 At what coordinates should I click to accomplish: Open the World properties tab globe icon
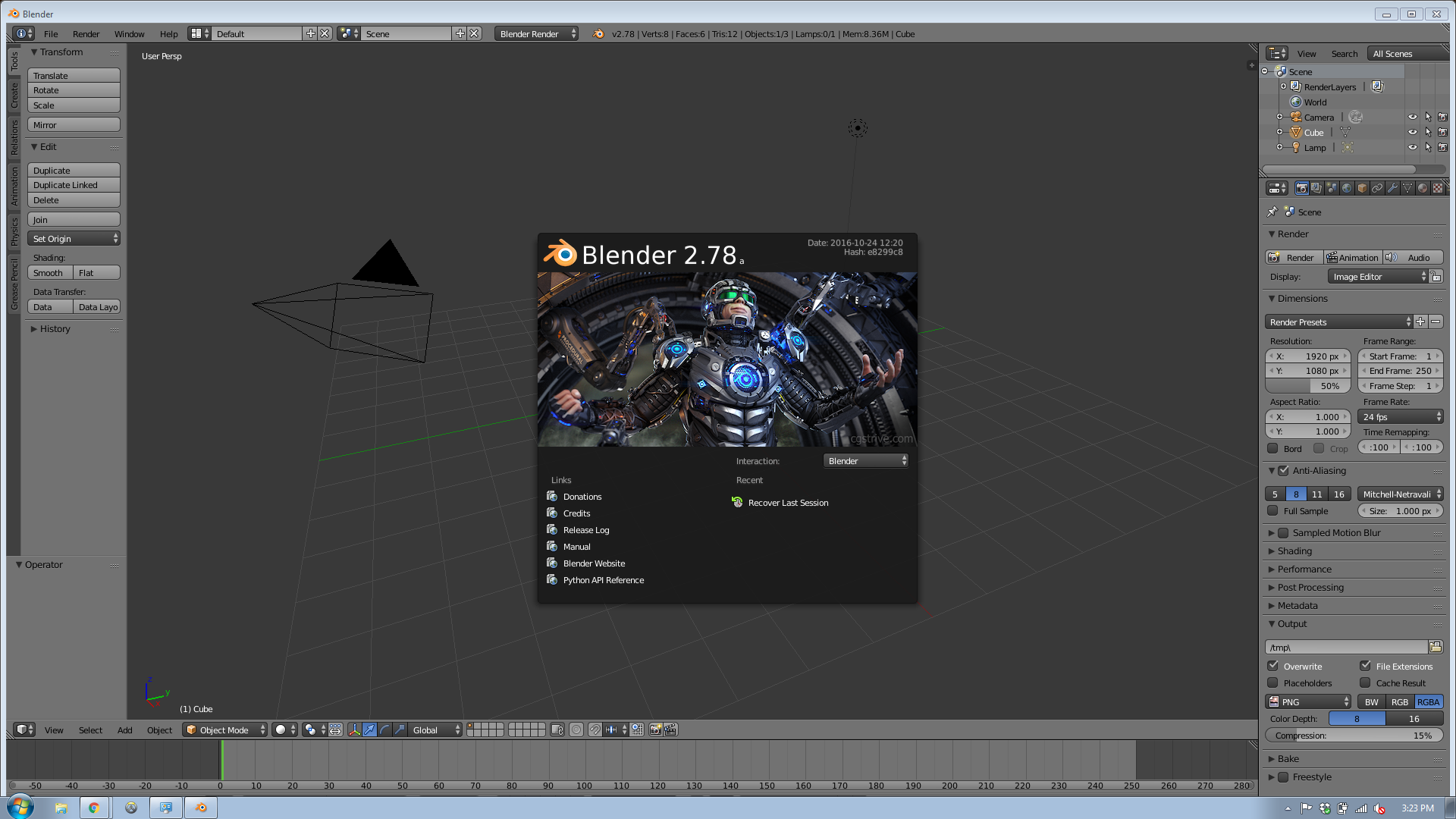(x=1348, y=188)
